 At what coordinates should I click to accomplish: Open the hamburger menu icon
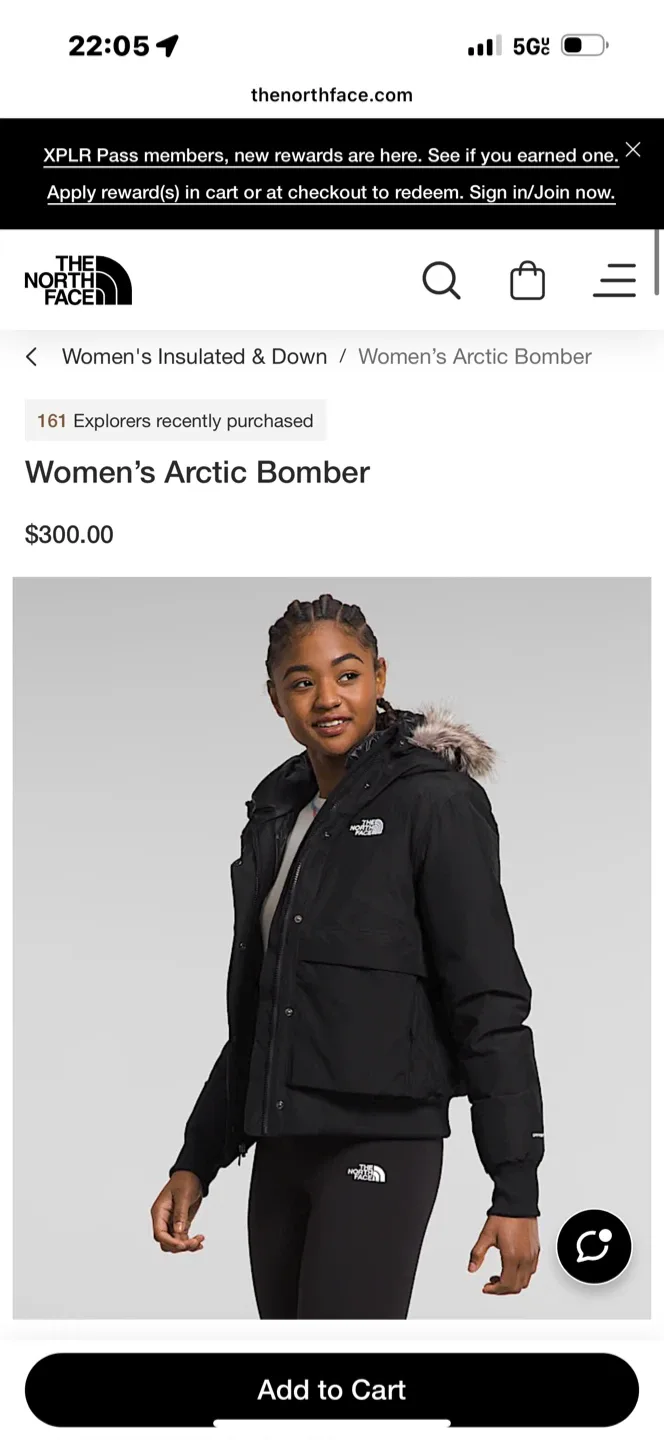tap(614, 281)
